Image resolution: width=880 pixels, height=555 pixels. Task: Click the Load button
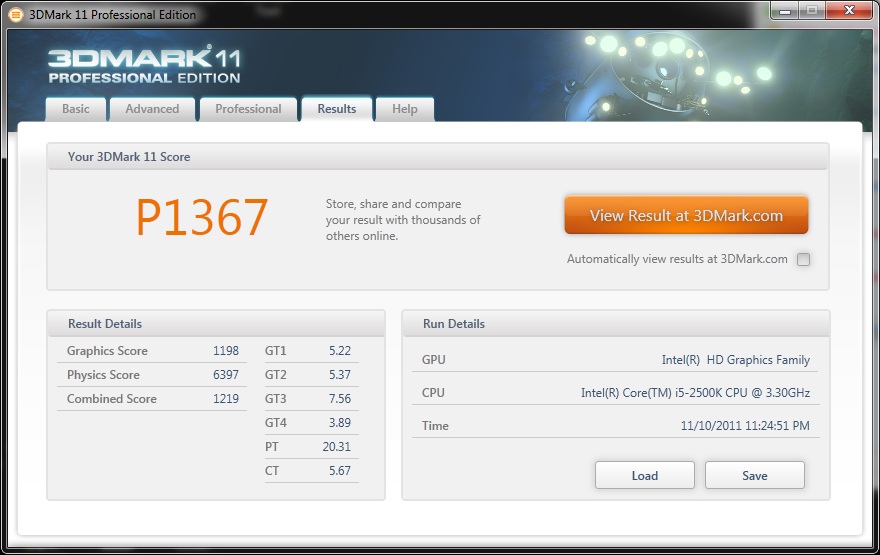[645, 475]
